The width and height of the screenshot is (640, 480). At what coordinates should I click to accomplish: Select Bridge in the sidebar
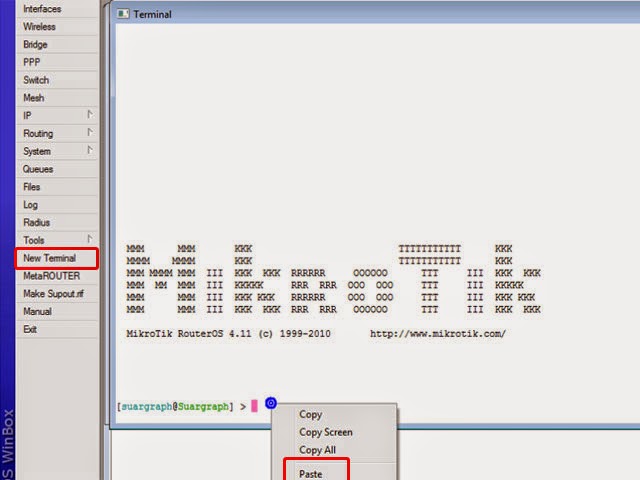click(x=57, y=44)
